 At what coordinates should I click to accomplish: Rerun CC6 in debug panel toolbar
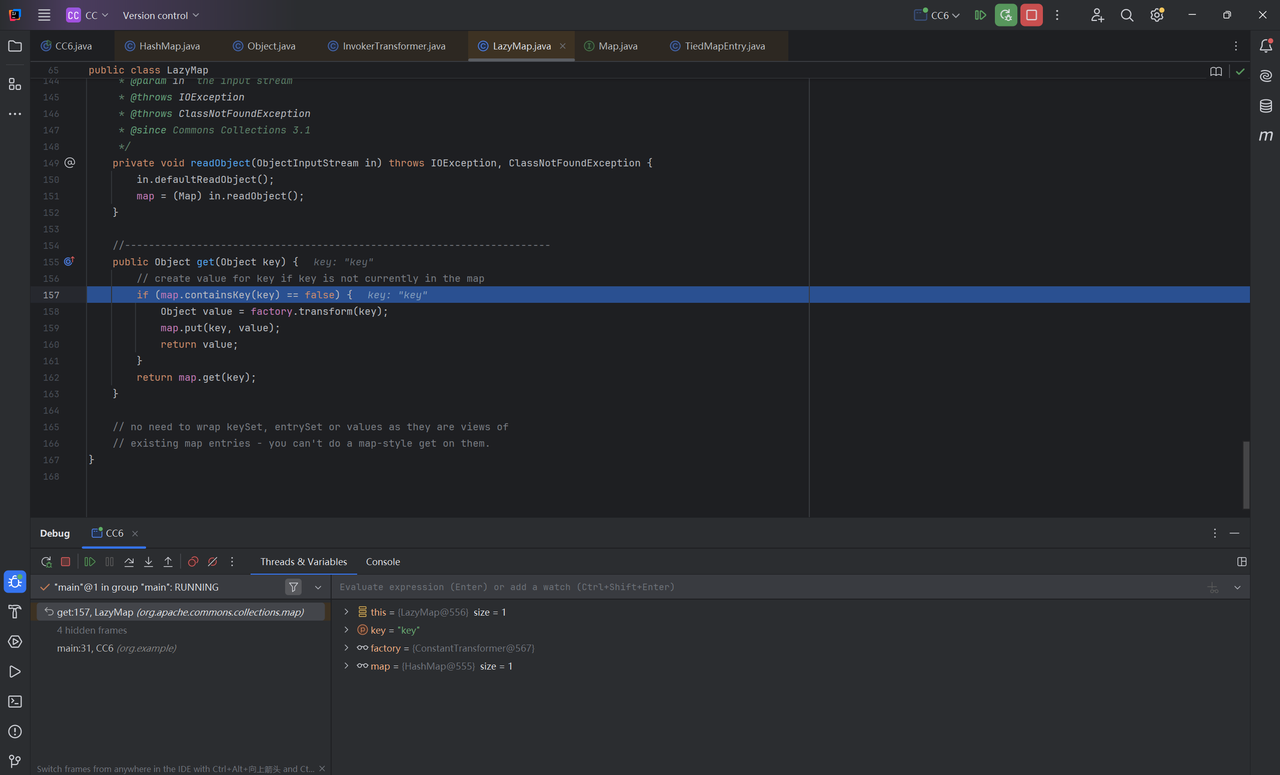tap(46, 562)
